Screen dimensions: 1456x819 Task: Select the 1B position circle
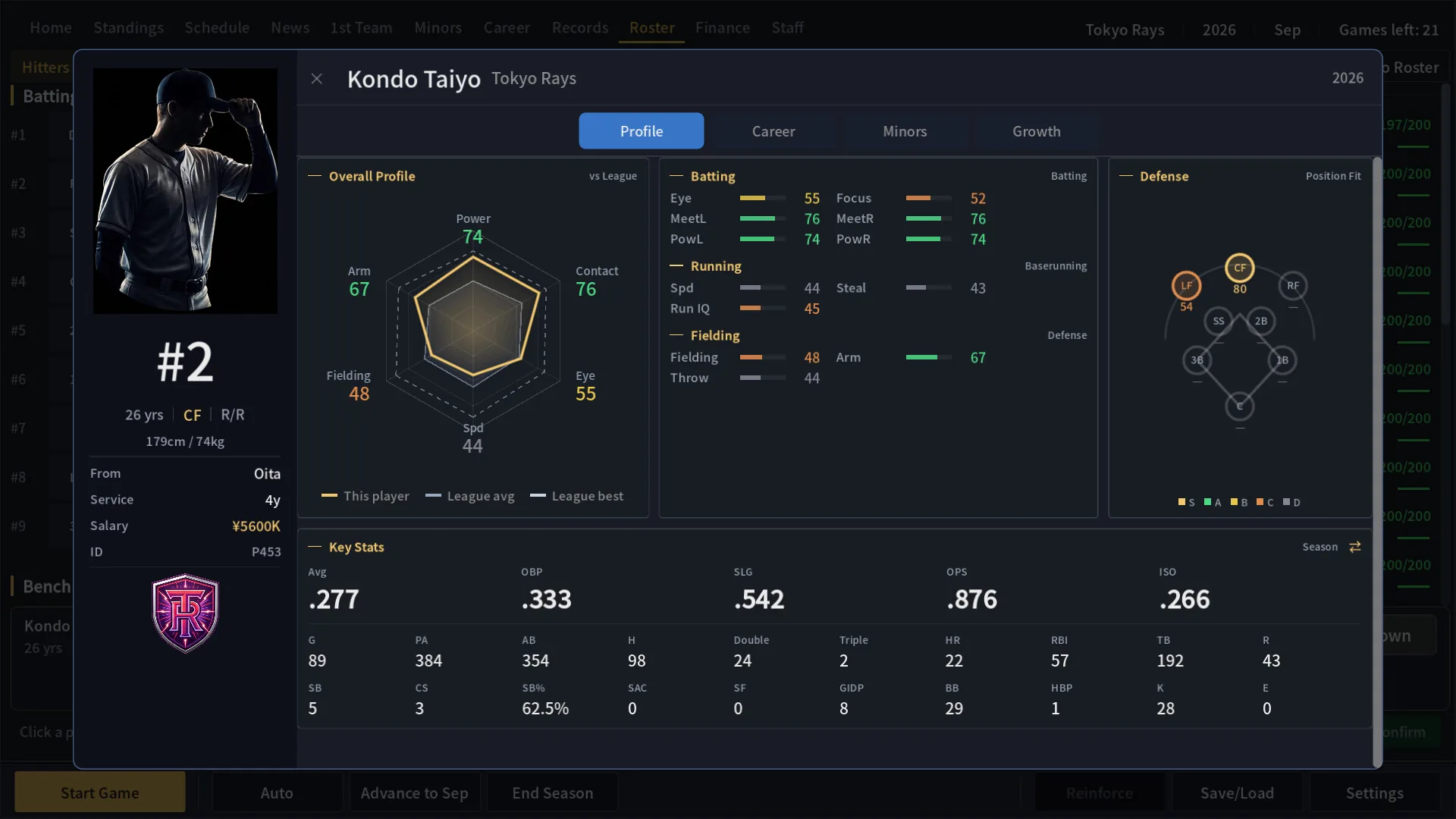point(1282,360)
